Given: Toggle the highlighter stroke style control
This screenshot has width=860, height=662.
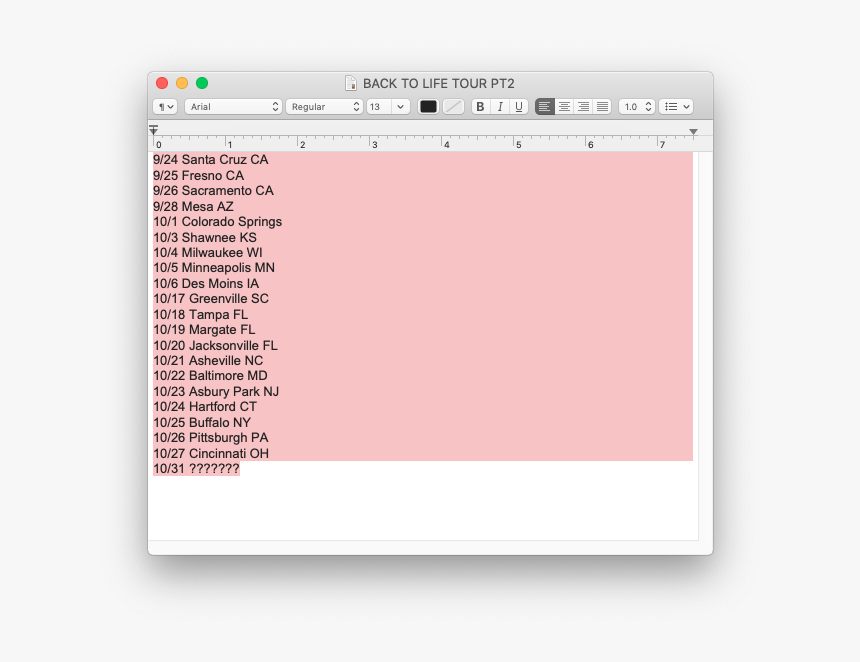Looking at the screenshot, I should 453,106.
